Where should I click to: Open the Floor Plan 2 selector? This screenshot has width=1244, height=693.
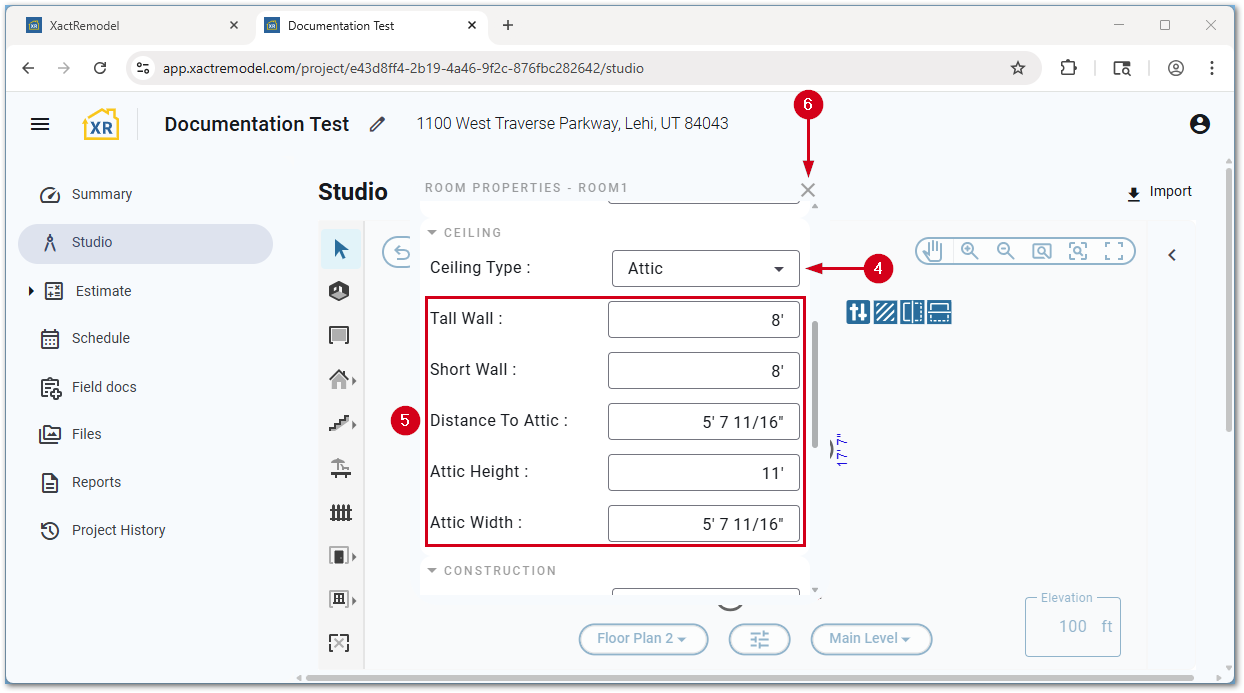tap(643, 639)
